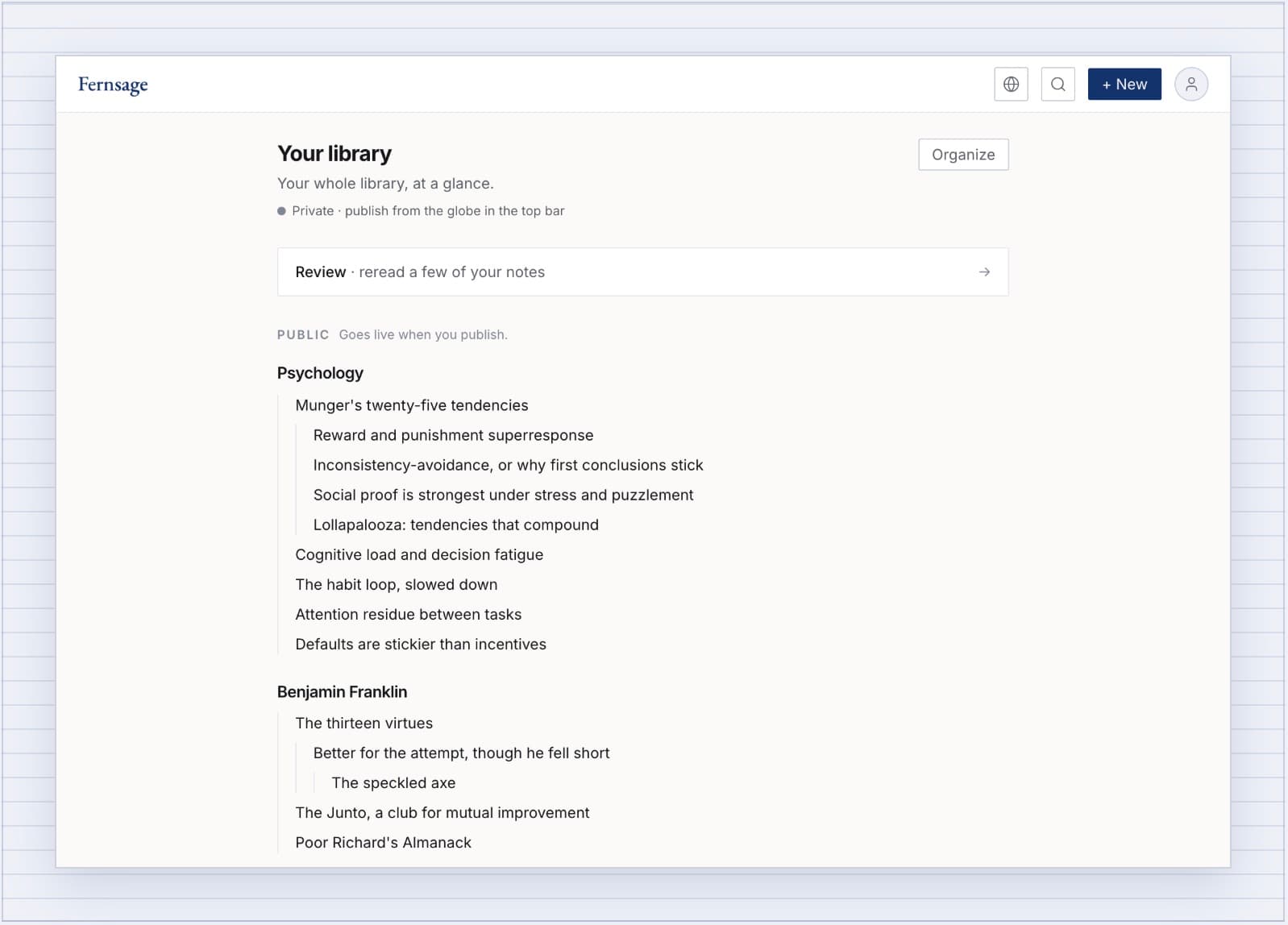Screen dimensions: 1288x925
Task: Select The Junto, a club note
Action: 442,812
